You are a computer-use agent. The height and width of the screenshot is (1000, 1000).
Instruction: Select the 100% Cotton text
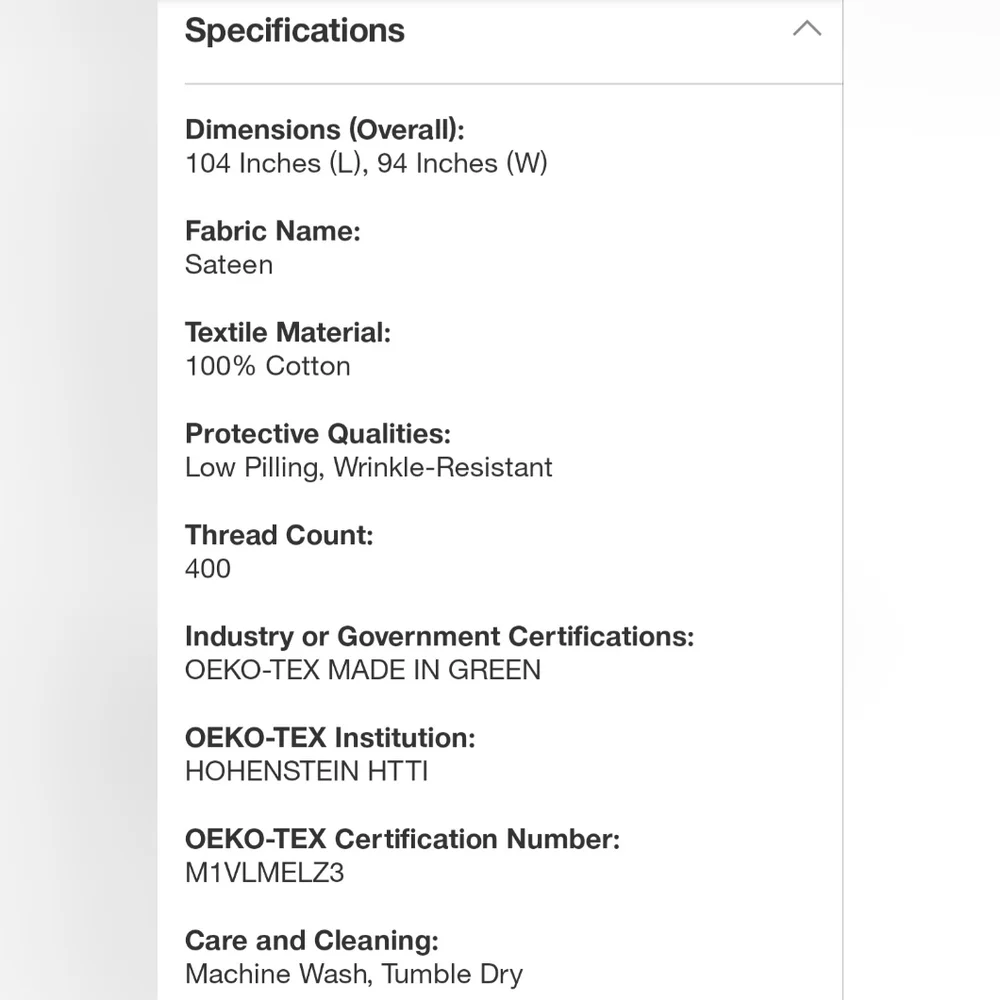tap(268, 366)
